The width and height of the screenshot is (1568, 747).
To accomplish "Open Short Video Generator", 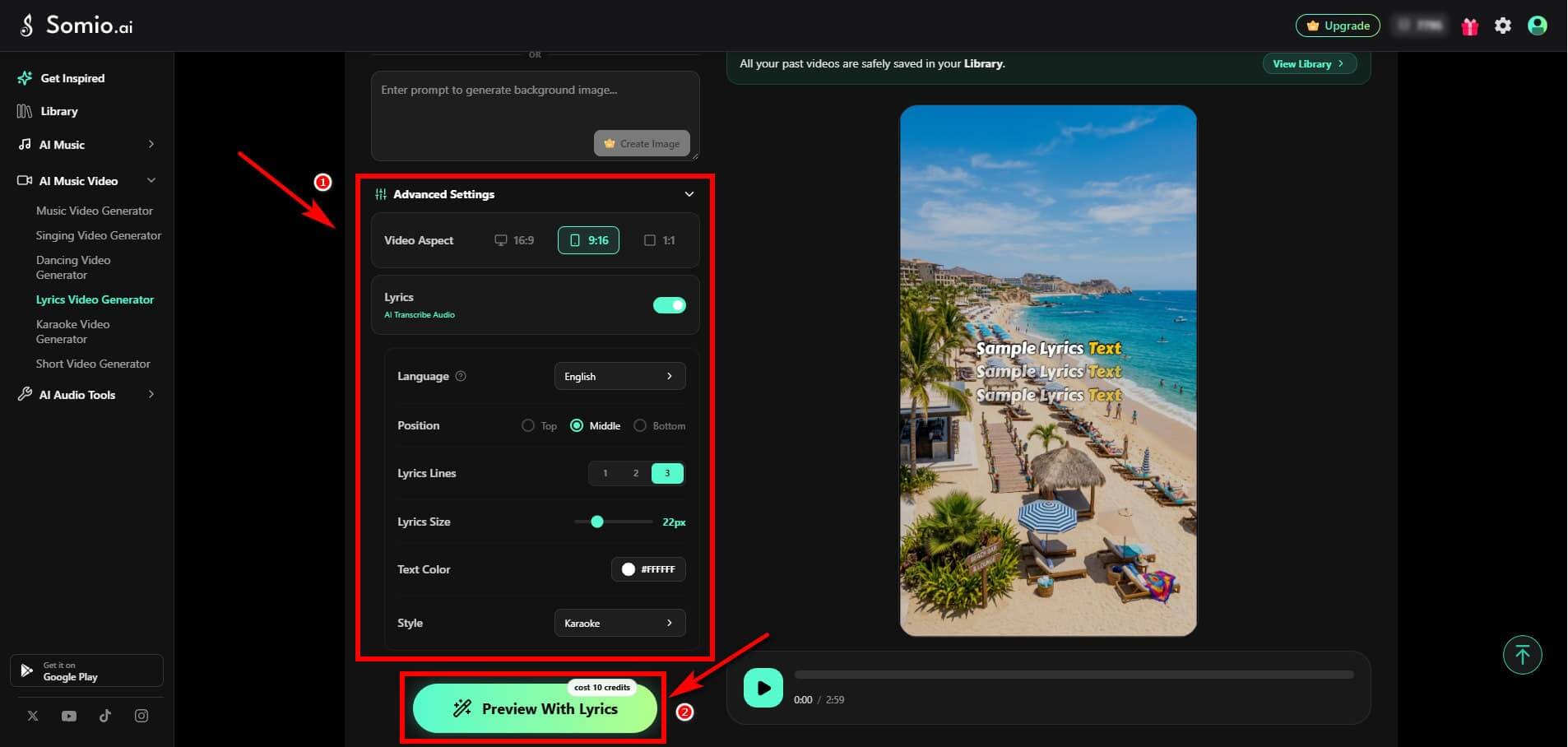I will [x=93, y=364].
